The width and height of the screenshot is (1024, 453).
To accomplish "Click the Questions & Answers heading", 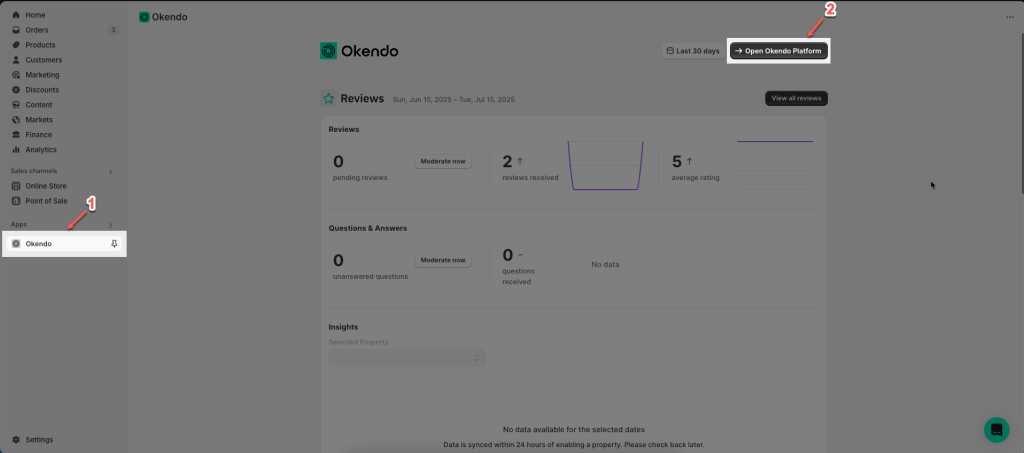I will pyautogui.click(x=368, y=228).
